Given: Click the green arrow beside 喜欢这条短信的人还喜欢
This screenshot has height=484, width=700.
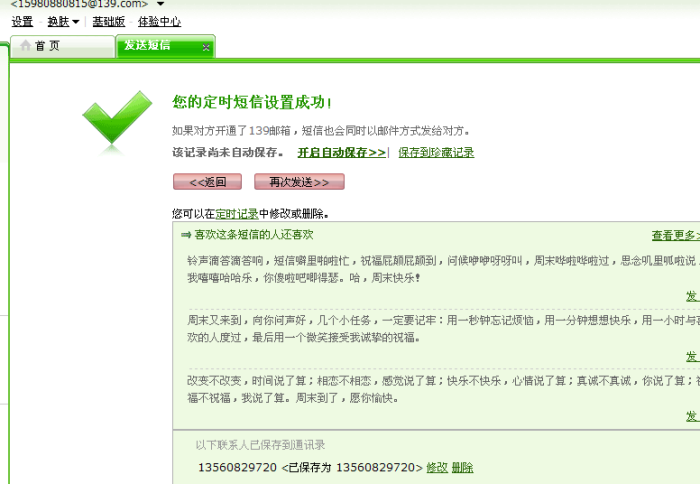Looking at the screenshot, I should pyautogui.click(x=185, y=235).
